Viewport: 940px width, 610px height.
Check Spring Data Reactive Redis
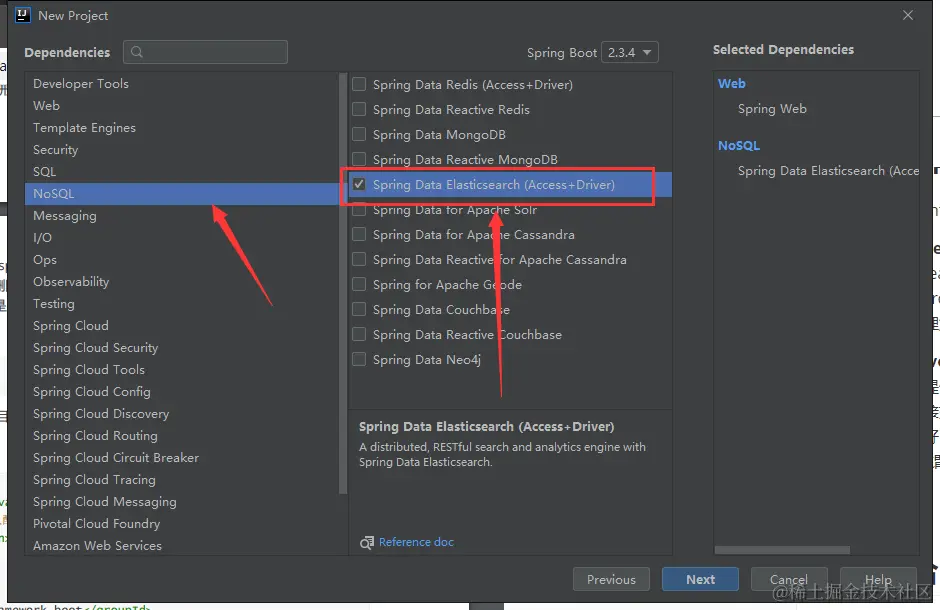click(359, 110)
